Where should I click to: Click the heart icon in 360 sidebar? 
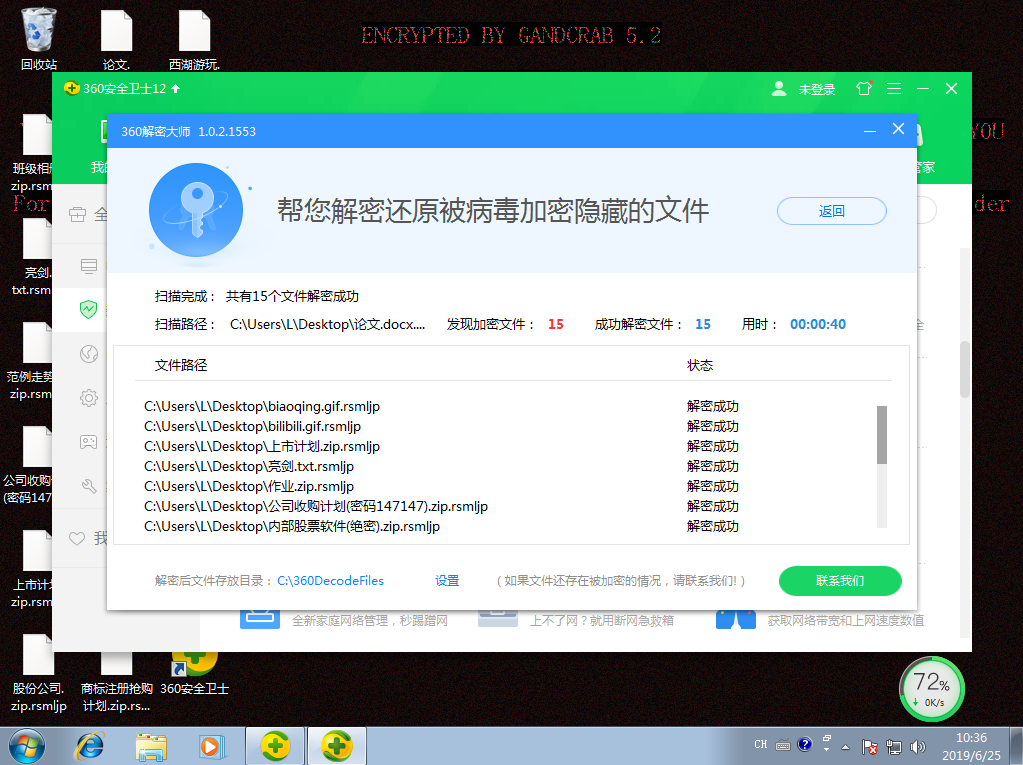(77, 539)
